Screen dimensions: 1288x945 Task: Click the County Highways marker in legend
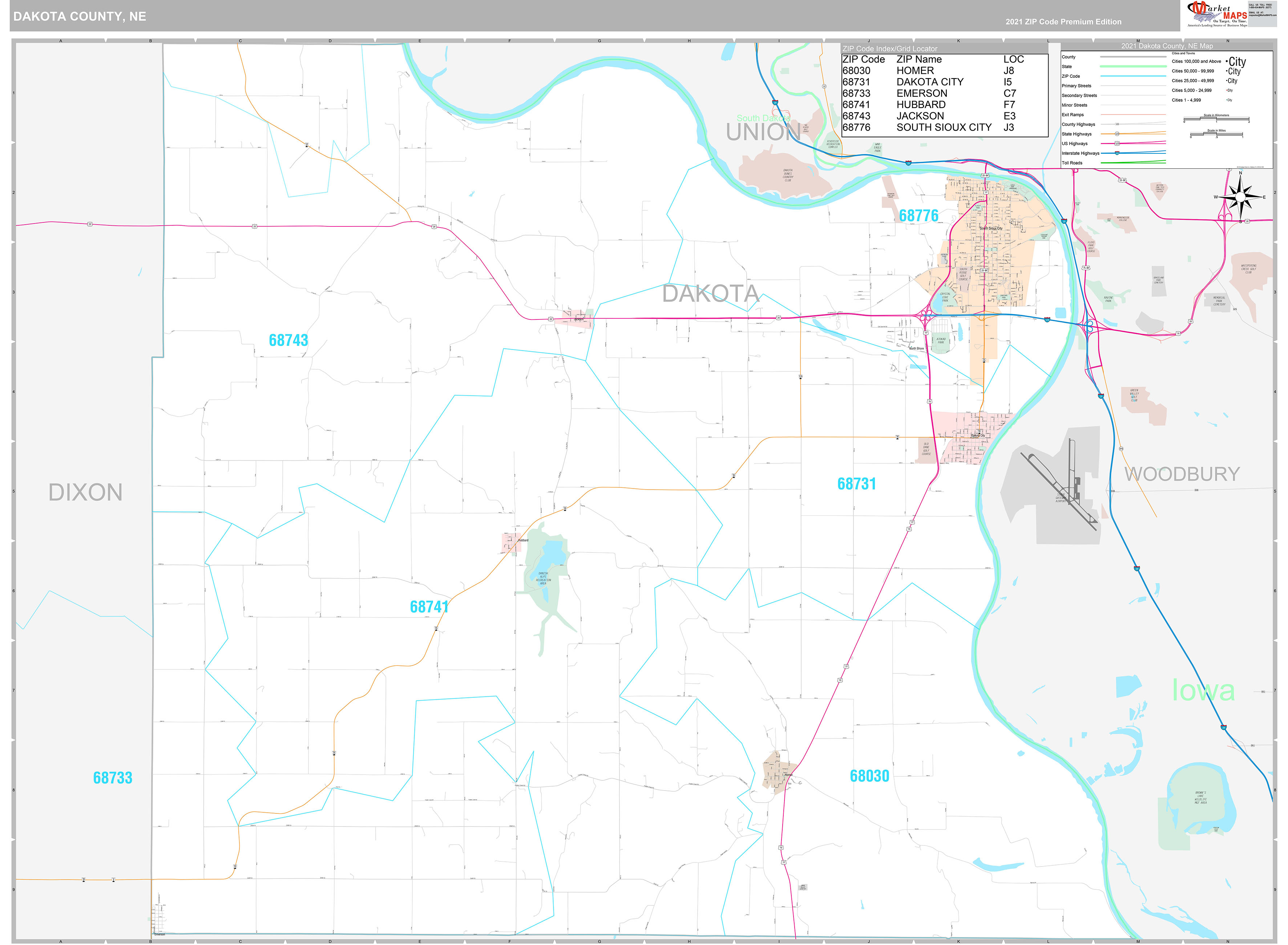(x=1117, y=124)
